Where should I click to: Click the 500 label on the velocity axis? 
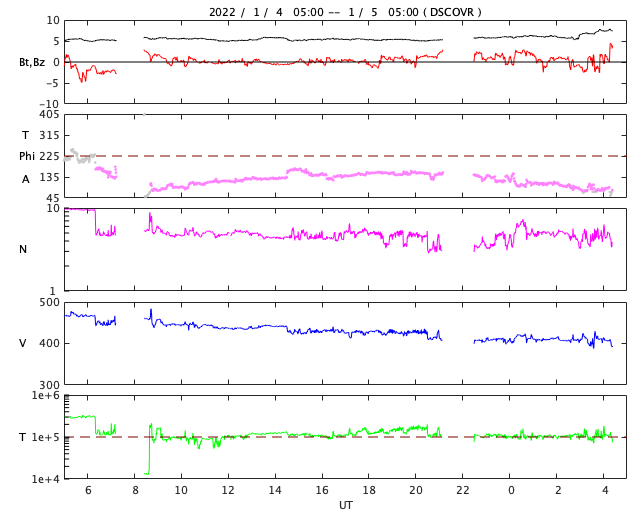pyautogui.click(x=49, y=302)
